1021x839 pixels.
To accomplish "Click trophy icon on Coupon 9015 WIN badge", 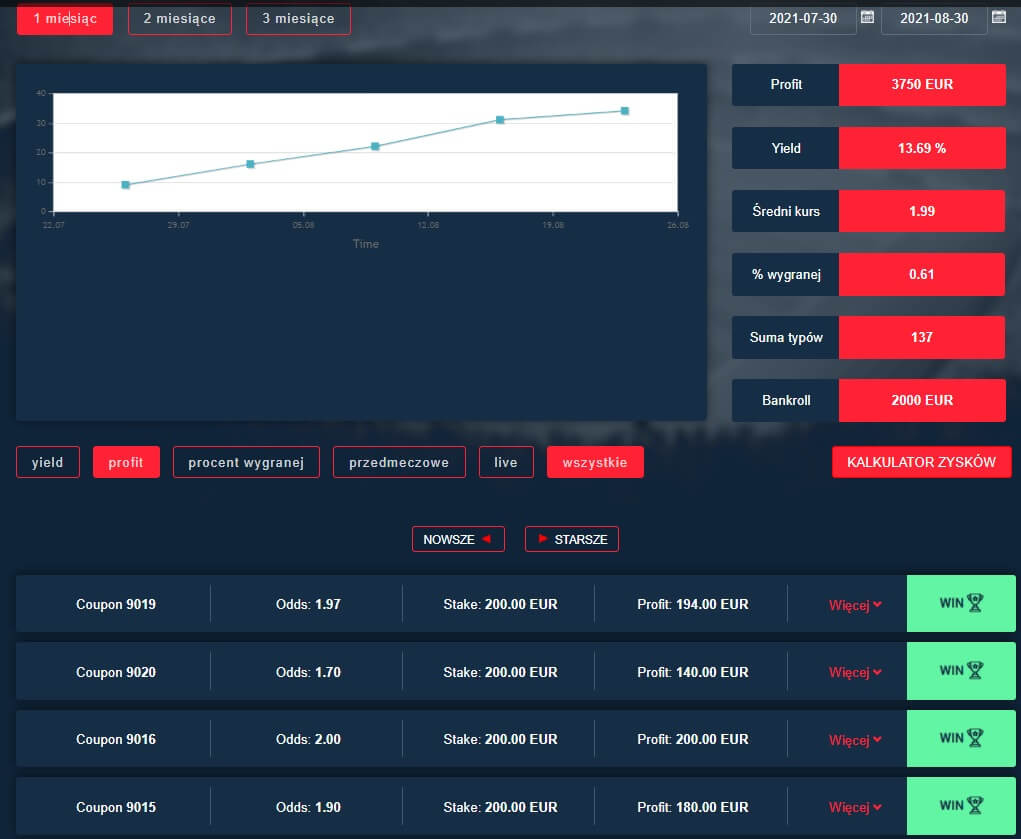I will pos(975,805).
